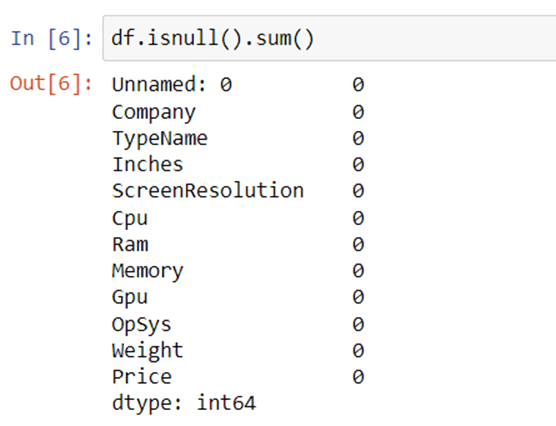Click the Ram row label
This screenshot has height=426, width=556.
pos(130,244)
